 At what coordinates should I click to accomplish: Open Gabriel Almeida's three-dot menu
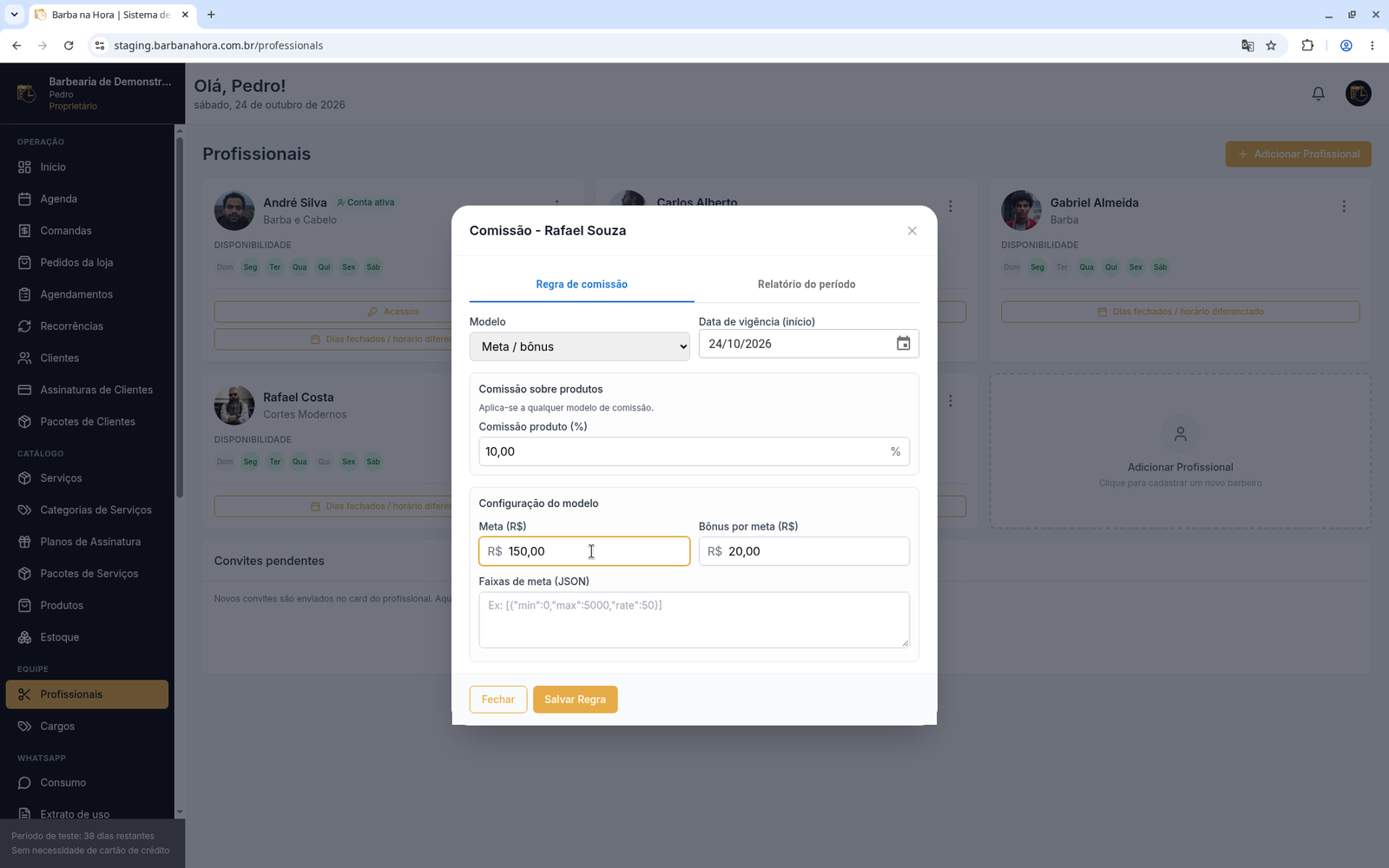pyautogui.click(x=1344, y=207)
